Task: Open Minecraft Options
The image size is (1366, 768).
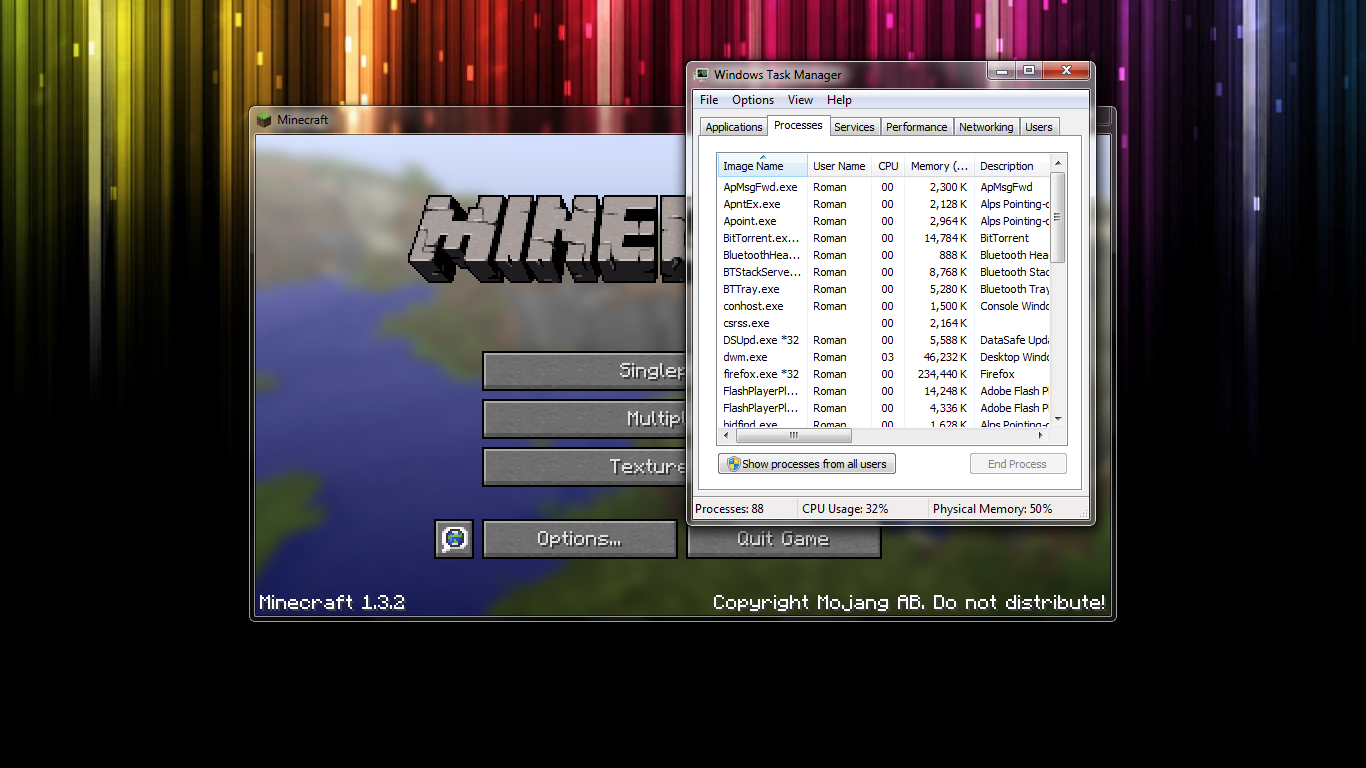Action: tap(579, 539)
